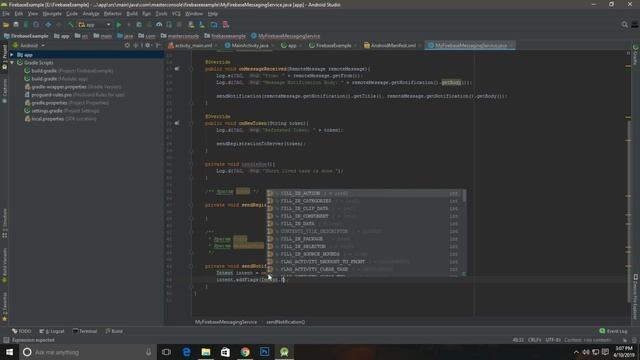The width and height of the screenshot is (640, 360).
Task: Click the scroll-from-source target icon
Action: [127, 45]
